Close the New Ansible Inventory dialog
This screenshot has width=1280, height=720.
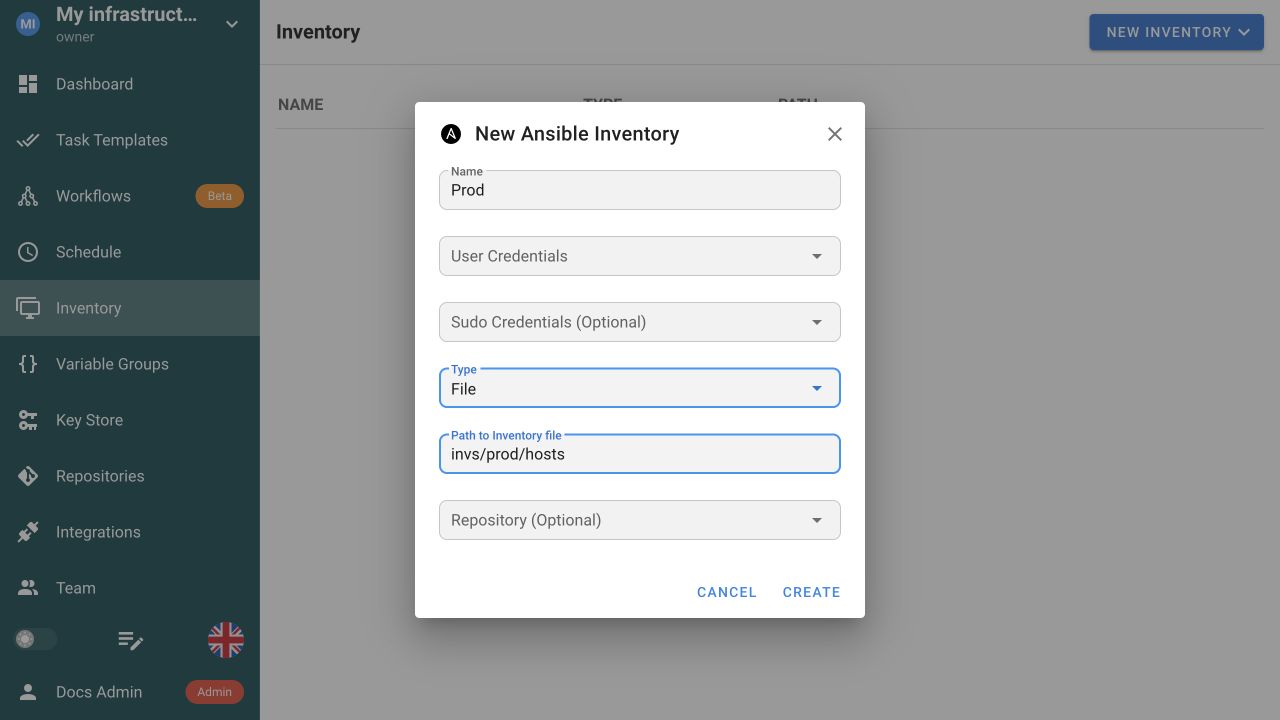(835, 134)
